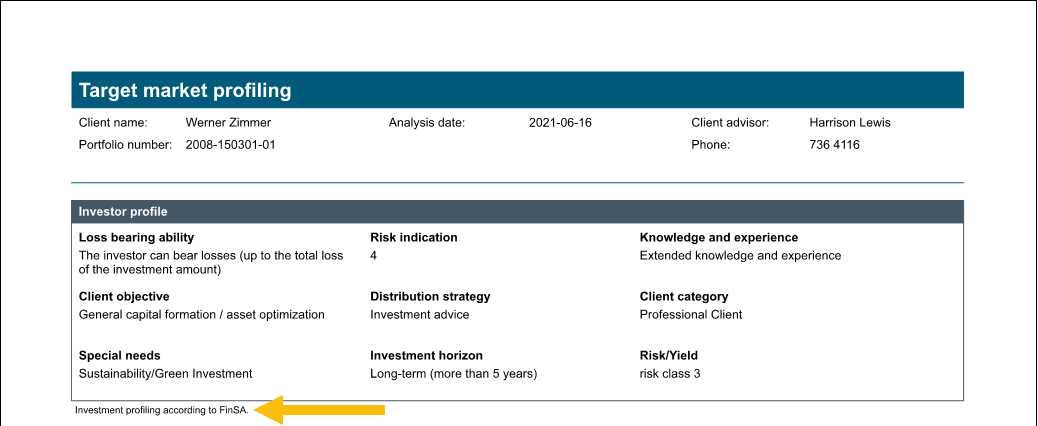1038x426 pixels.
Task: Click the portfolio number 2008-150301-01
Action: (x=230, y=145)
